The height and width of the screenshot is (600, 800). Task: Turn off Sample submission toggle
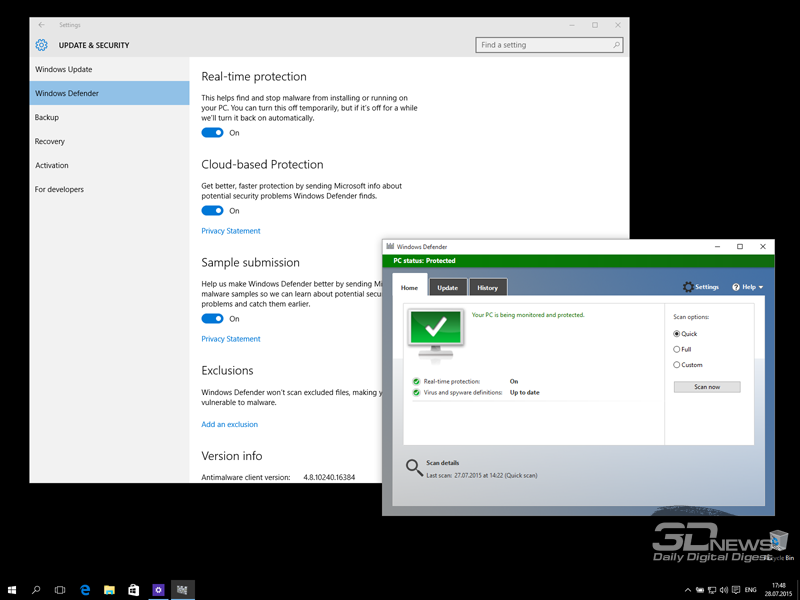tap(212, 319)
